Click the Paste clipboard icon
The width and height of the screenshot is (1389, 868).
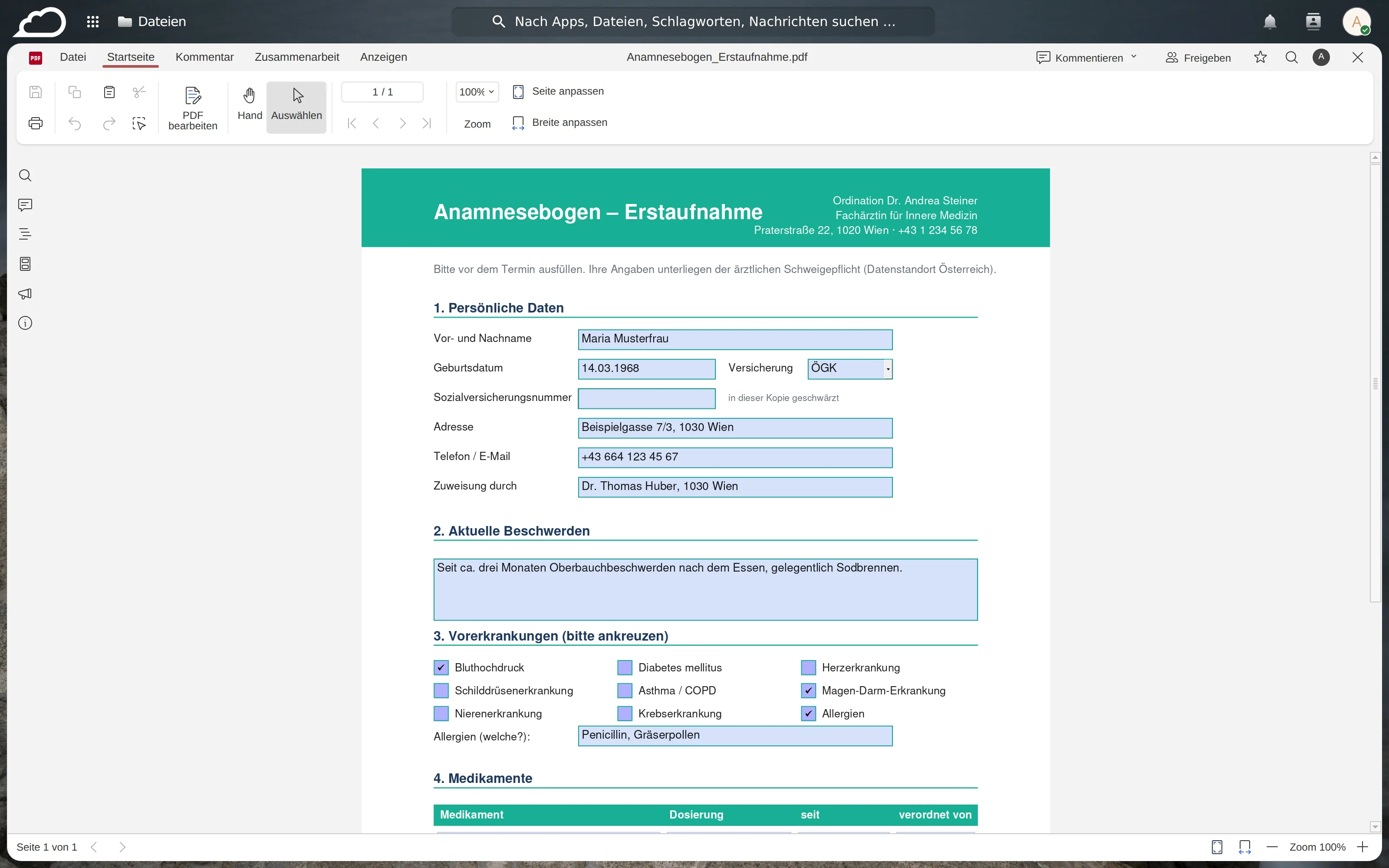pos(109,92)
